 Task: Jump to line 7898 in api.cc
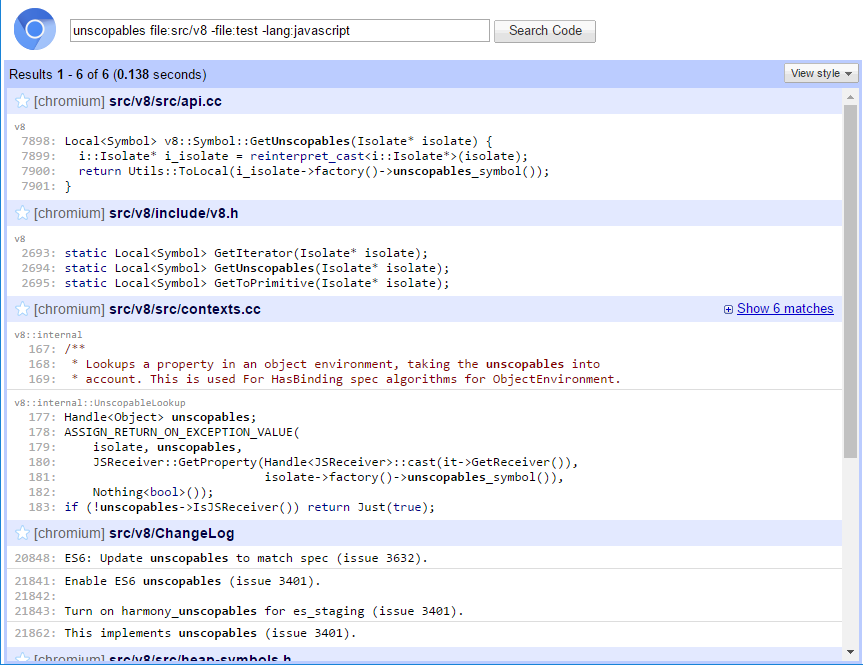[x=39, y=141]
